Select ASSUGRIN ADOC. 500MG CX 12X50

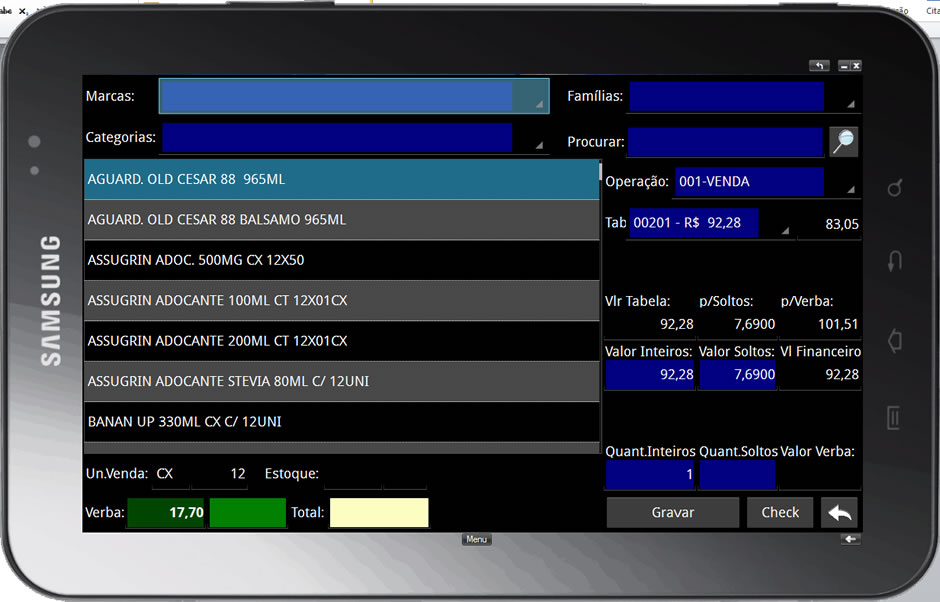click(342, 260)
